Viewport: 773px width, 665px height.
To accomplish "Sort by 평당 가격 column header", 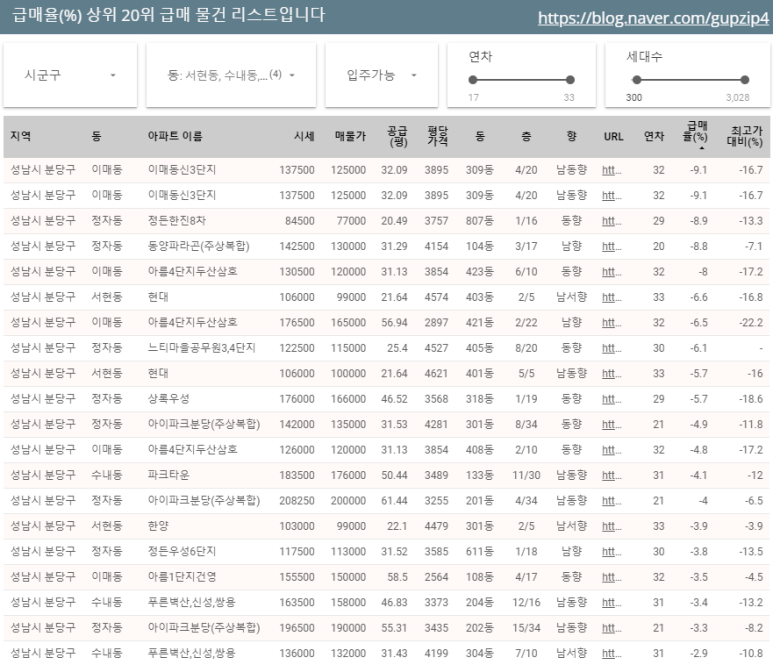I will click(437, 136).
